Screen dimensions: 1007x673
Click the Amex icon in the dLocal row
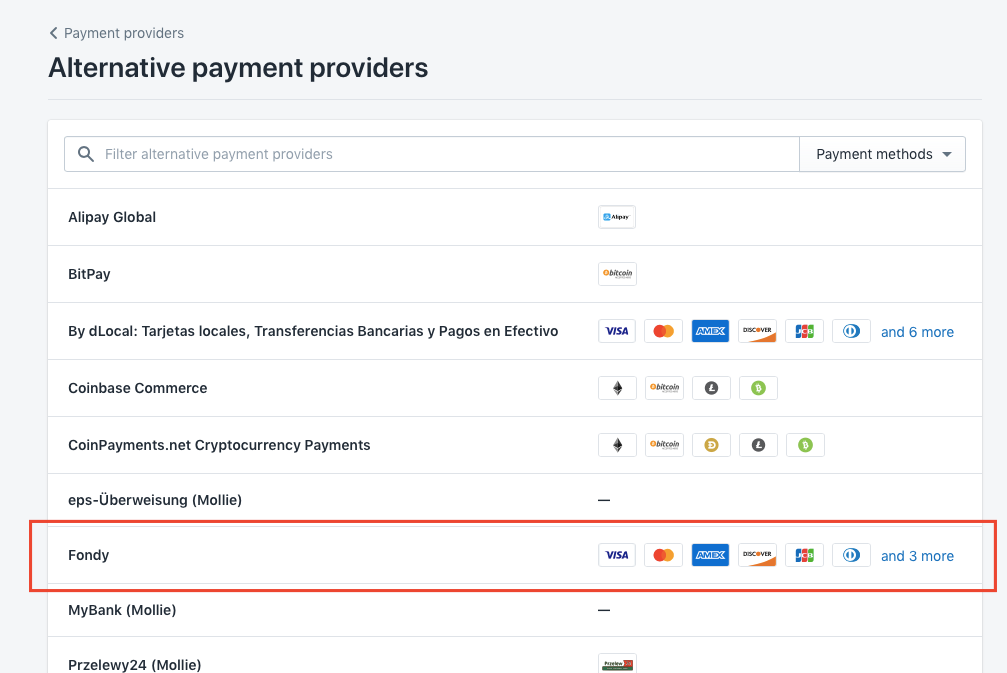[710, 331]
